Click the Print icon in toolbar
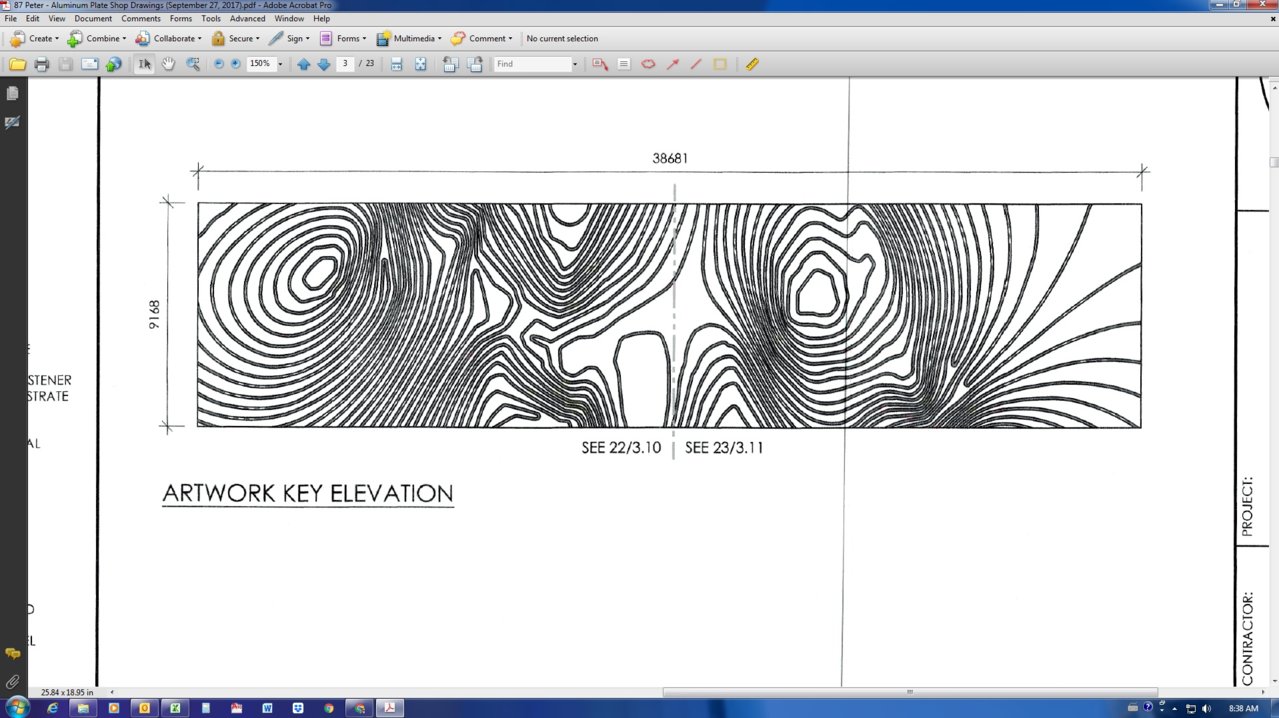Screen dimensions: 1279x718 click(41, 64)
